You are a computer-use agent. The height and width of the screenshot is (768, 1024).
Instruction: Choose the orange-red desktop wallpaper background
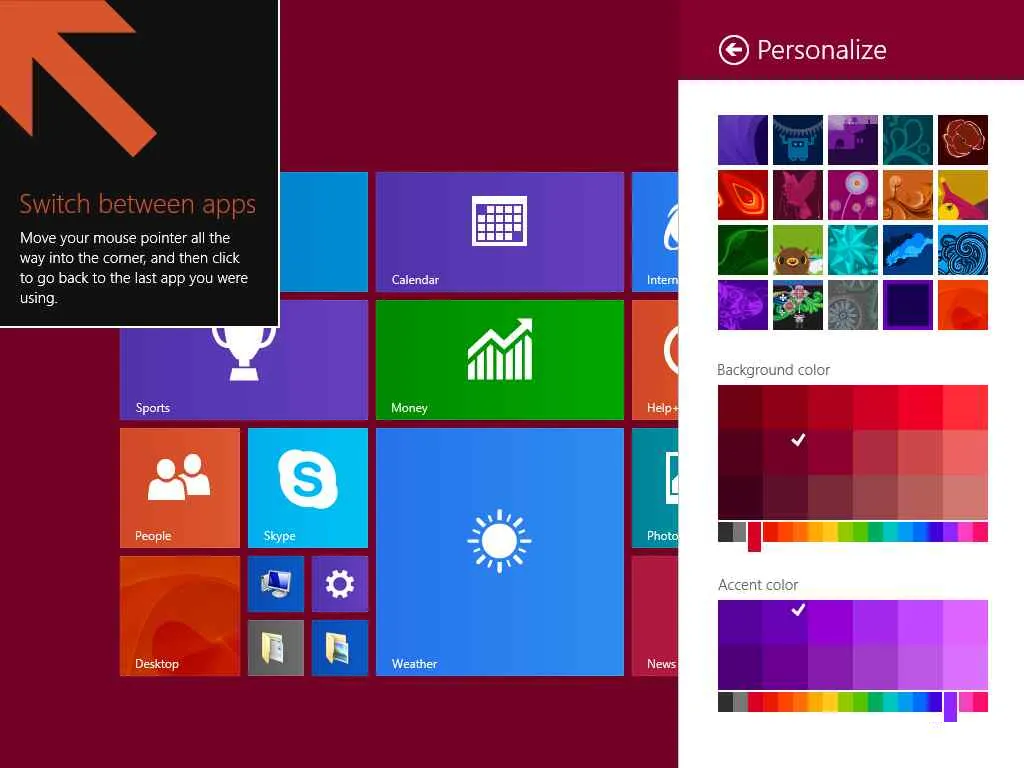[963, 305]
